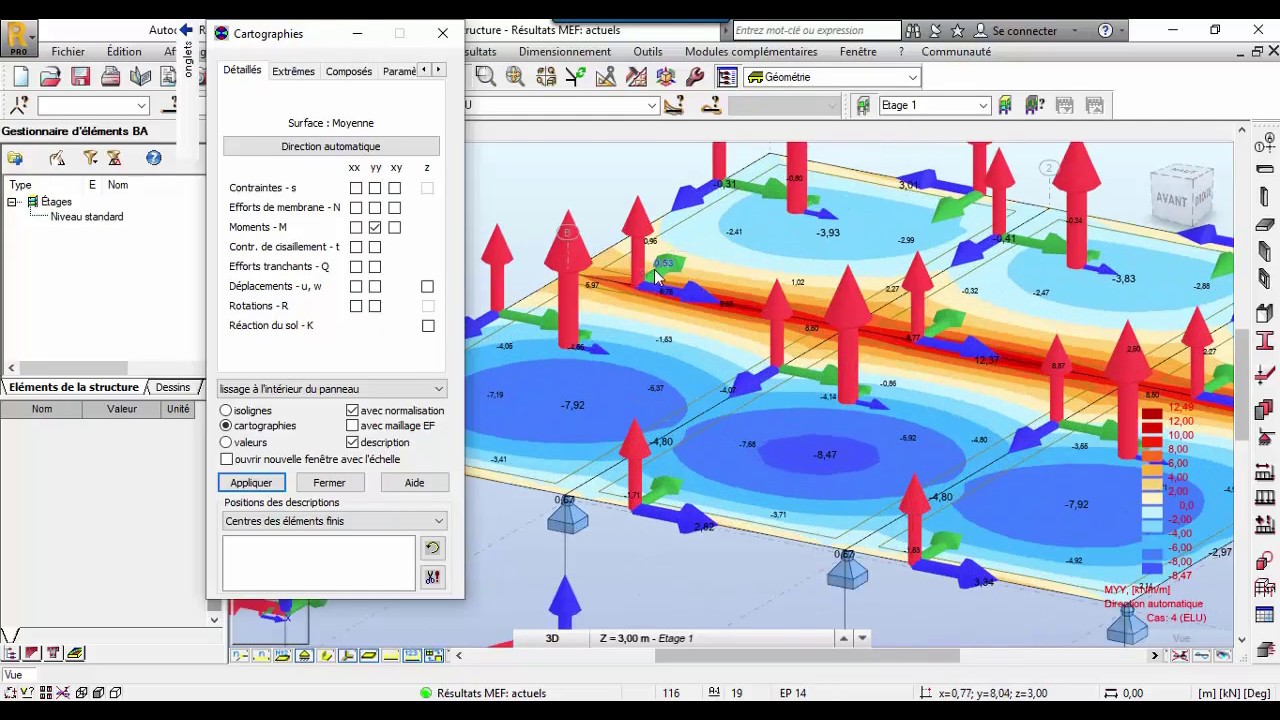Click the favorites star icon in title bar

(958, 31)
